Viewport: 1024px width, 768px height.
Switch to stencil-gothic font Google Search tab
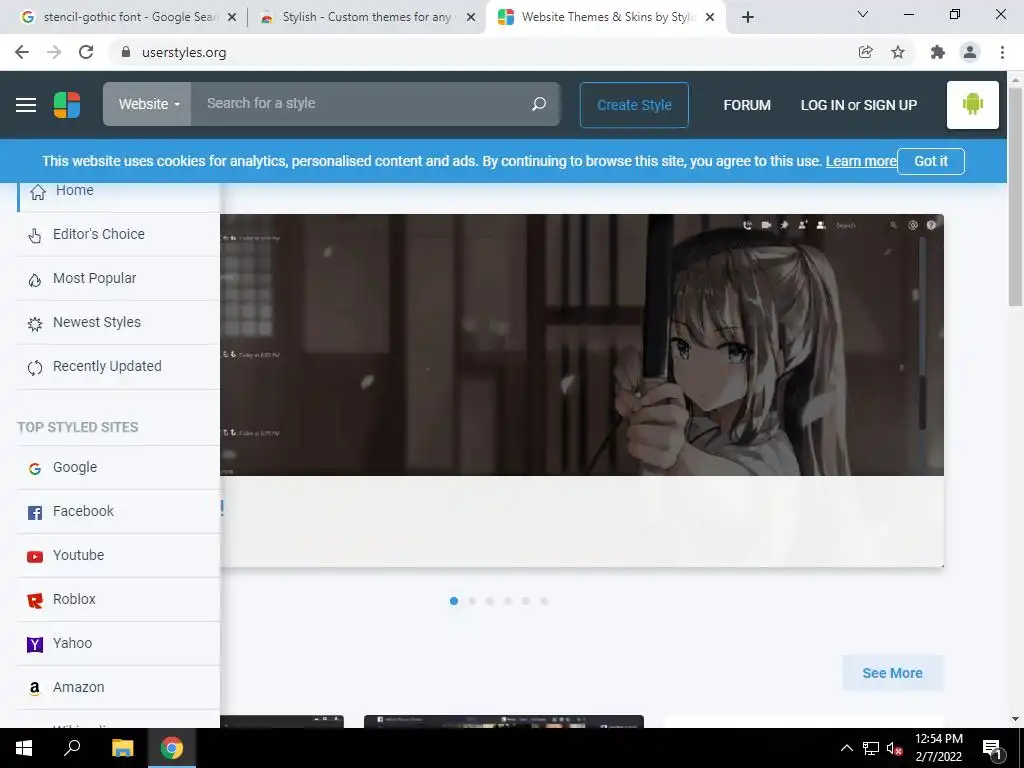(x=129, y=17)
